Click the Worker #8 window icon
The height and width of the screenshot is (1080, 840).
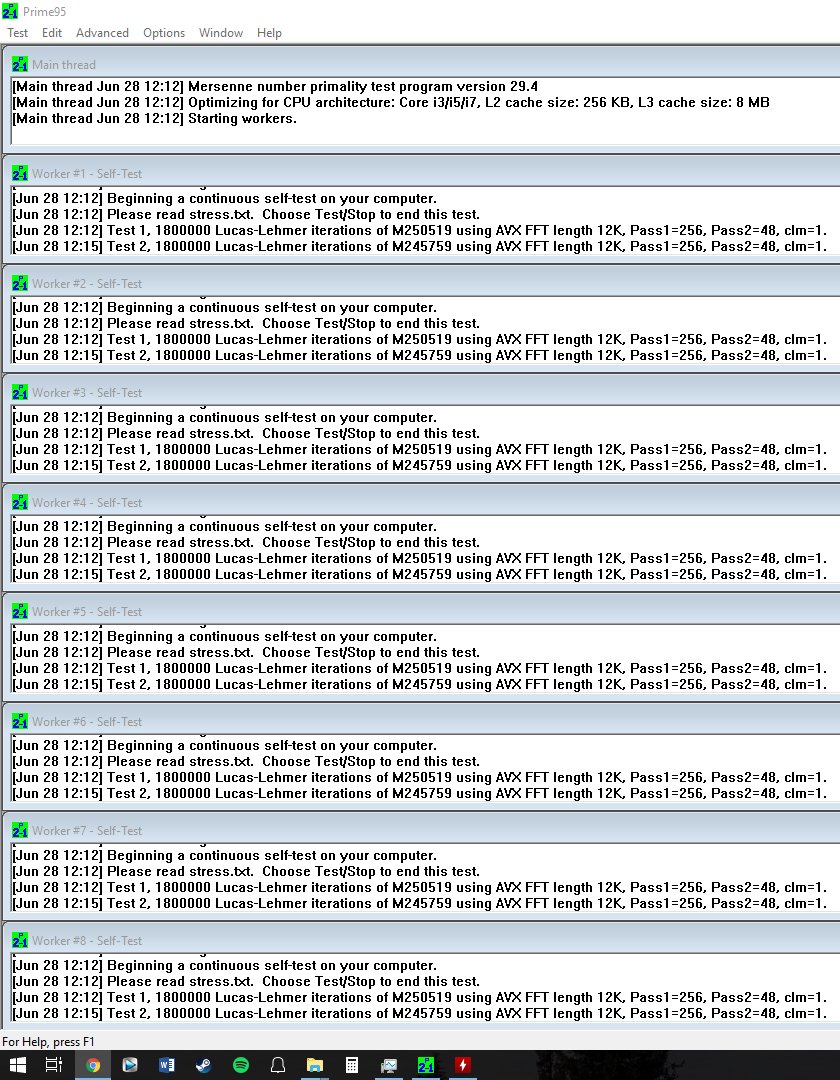[20, 940]
